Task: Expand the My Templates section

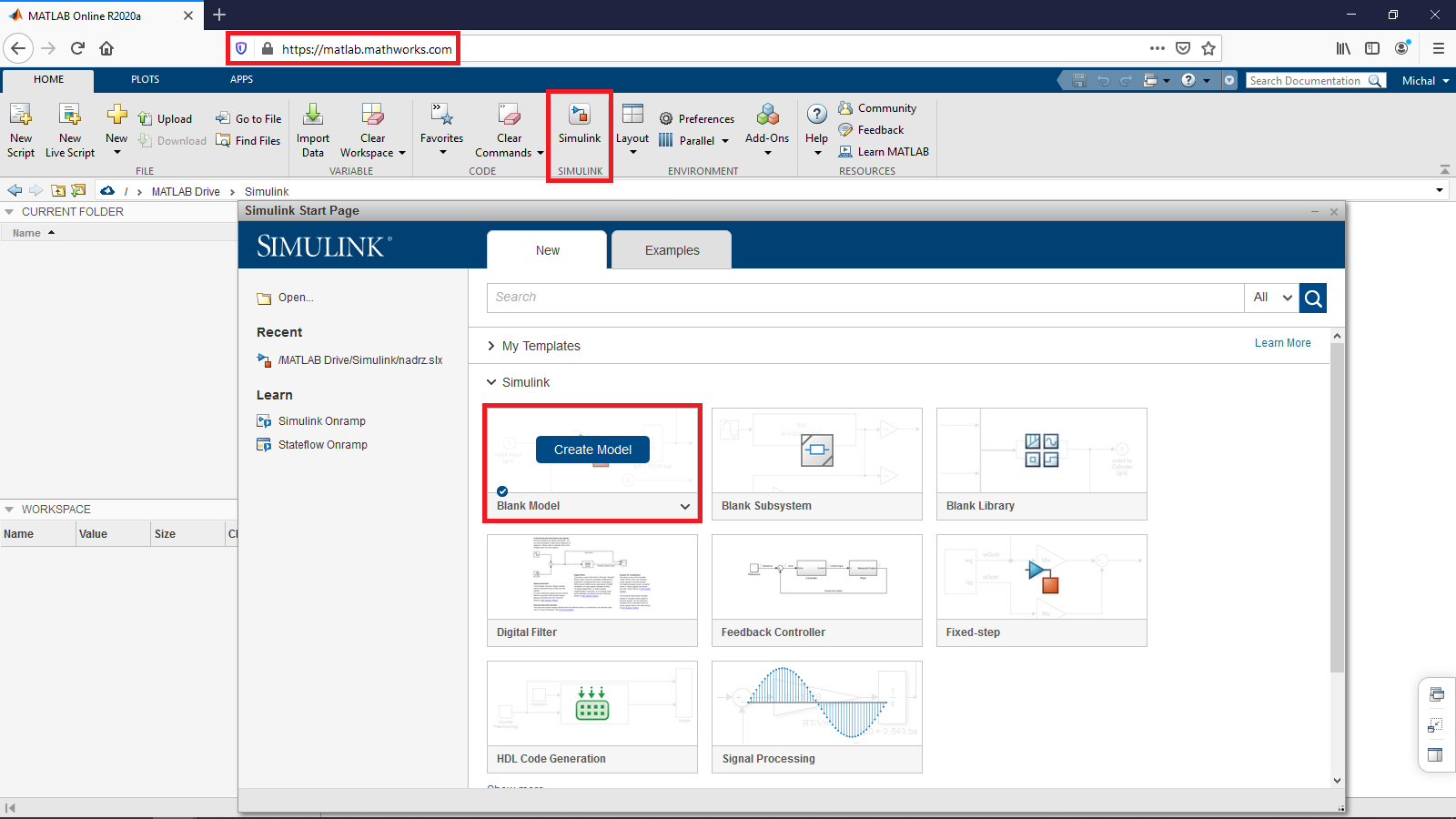Action: click(x=491, y=346)
